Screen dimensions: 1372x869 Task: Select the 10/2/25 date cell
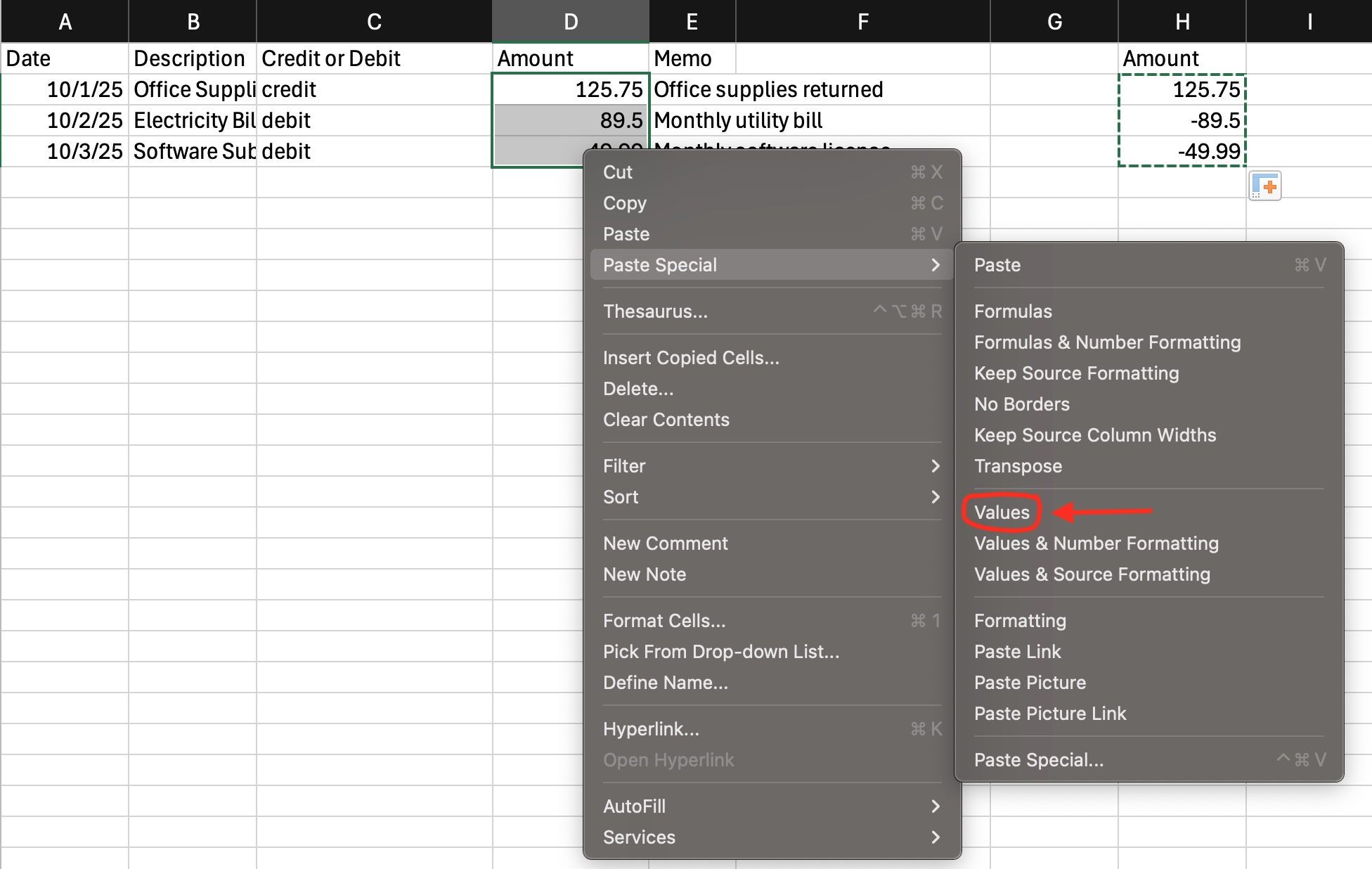(x=65, y=120)
